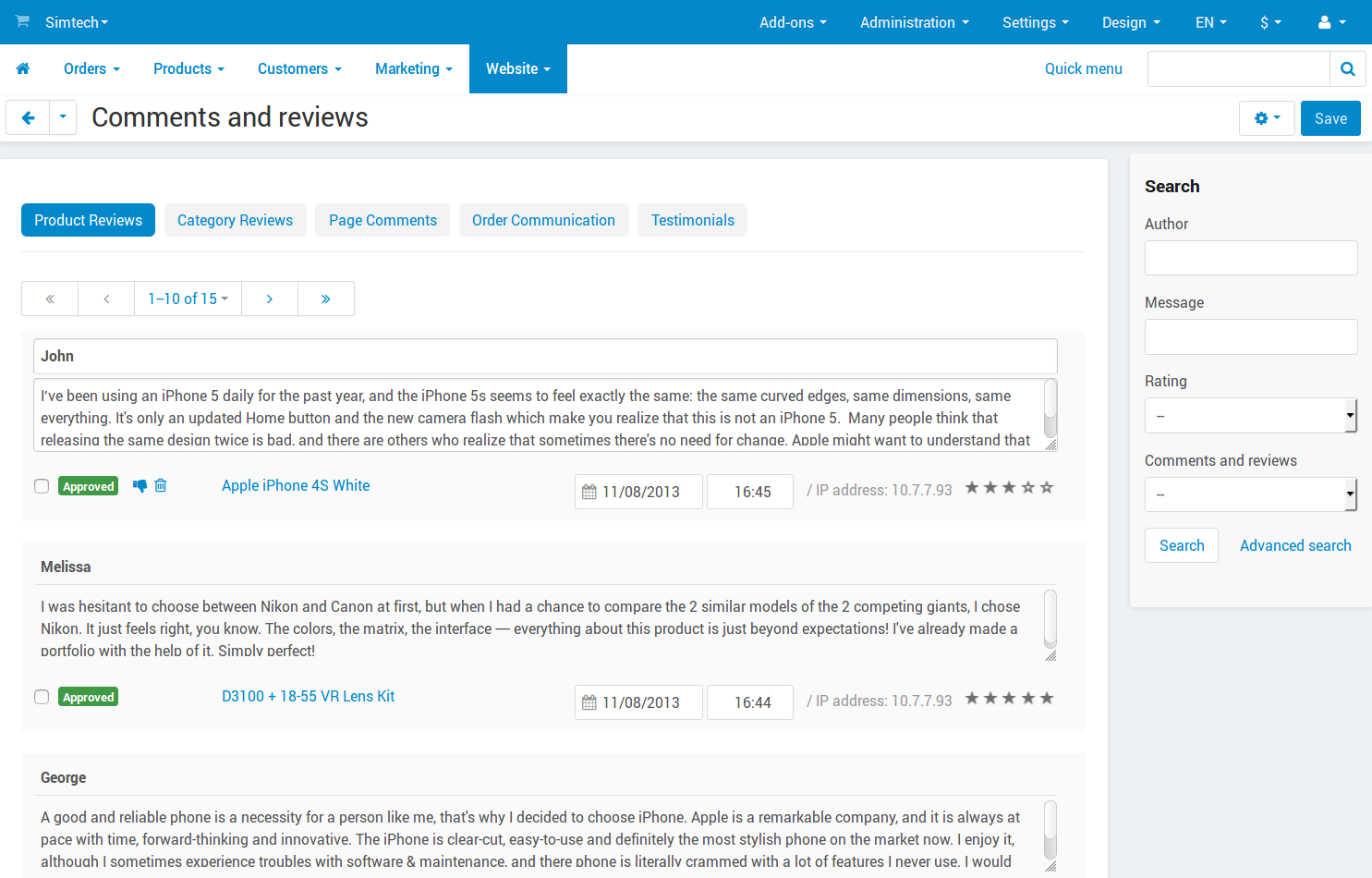Open the Marketing menu
Screen dimensions: 1372x878
tap(414, 69)
